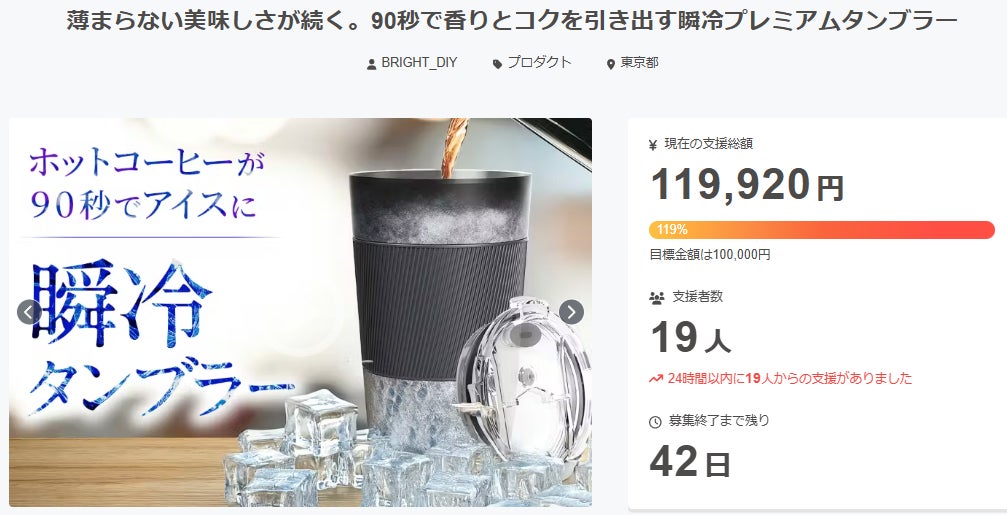Click the user icon beside BRIGHT_DIY

[x=371, y=64]
